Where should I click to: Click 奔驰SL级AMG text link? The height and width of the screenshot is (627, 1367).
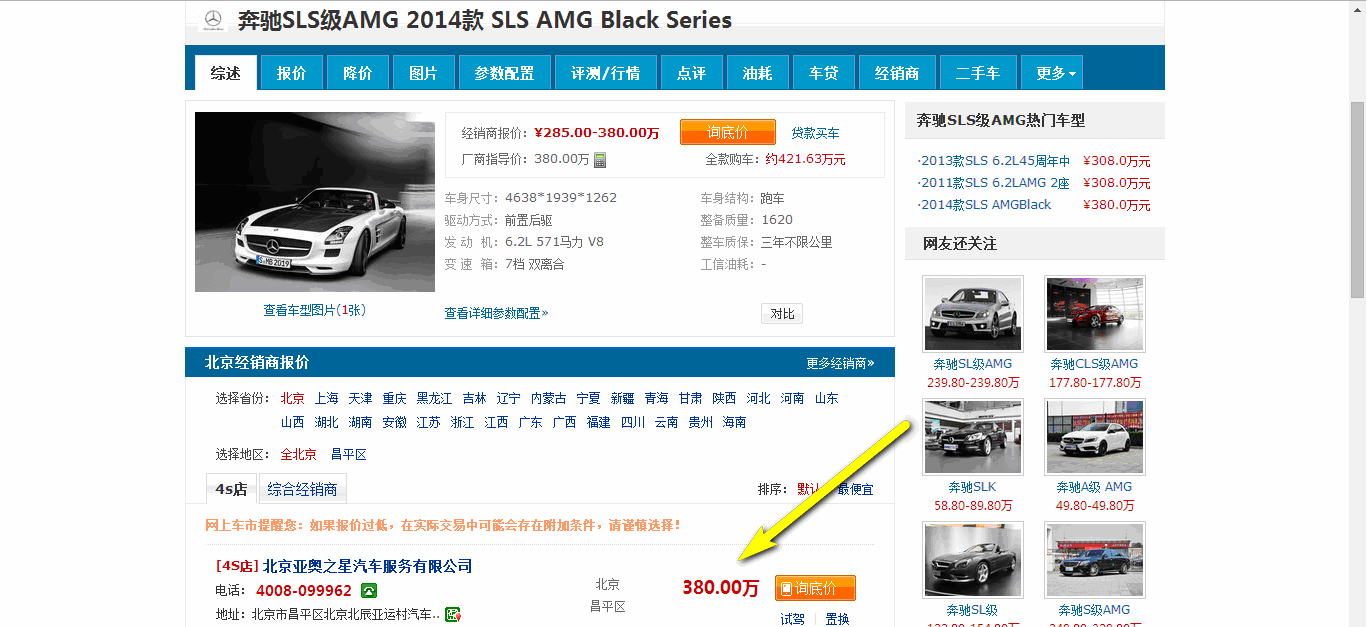tap(973, 364)
